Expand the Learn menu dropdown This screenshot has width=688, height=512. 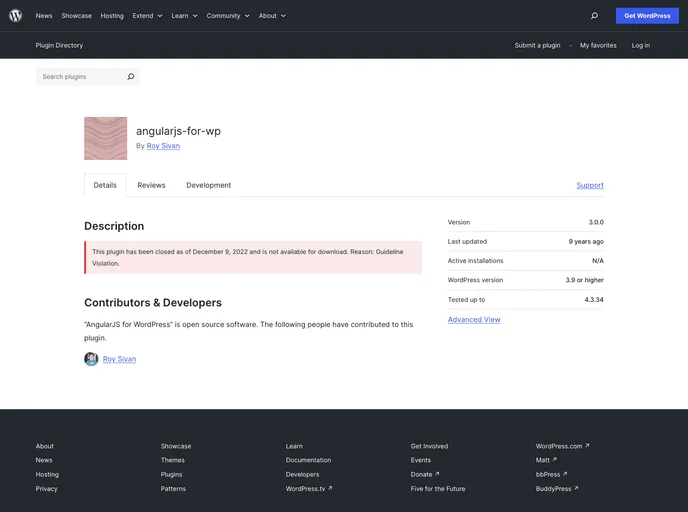point(184,16)
